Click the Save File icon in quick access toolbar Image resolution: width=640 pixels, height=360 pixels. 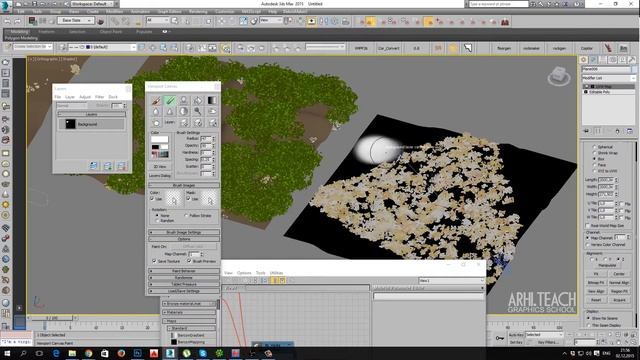(x=35, y=4)
